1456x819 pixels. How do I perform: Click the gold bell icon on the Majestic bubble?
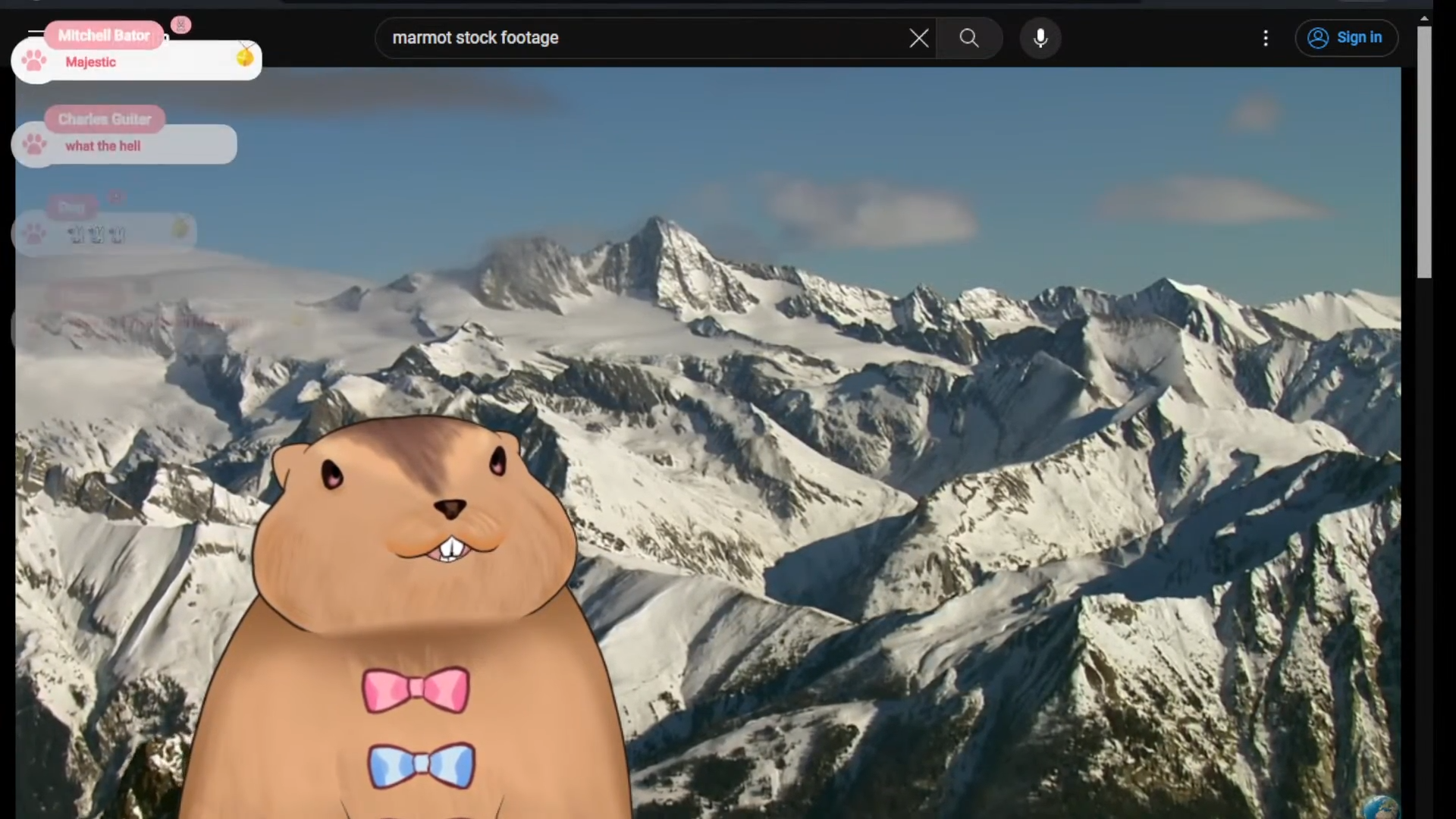tap(244, 56)
